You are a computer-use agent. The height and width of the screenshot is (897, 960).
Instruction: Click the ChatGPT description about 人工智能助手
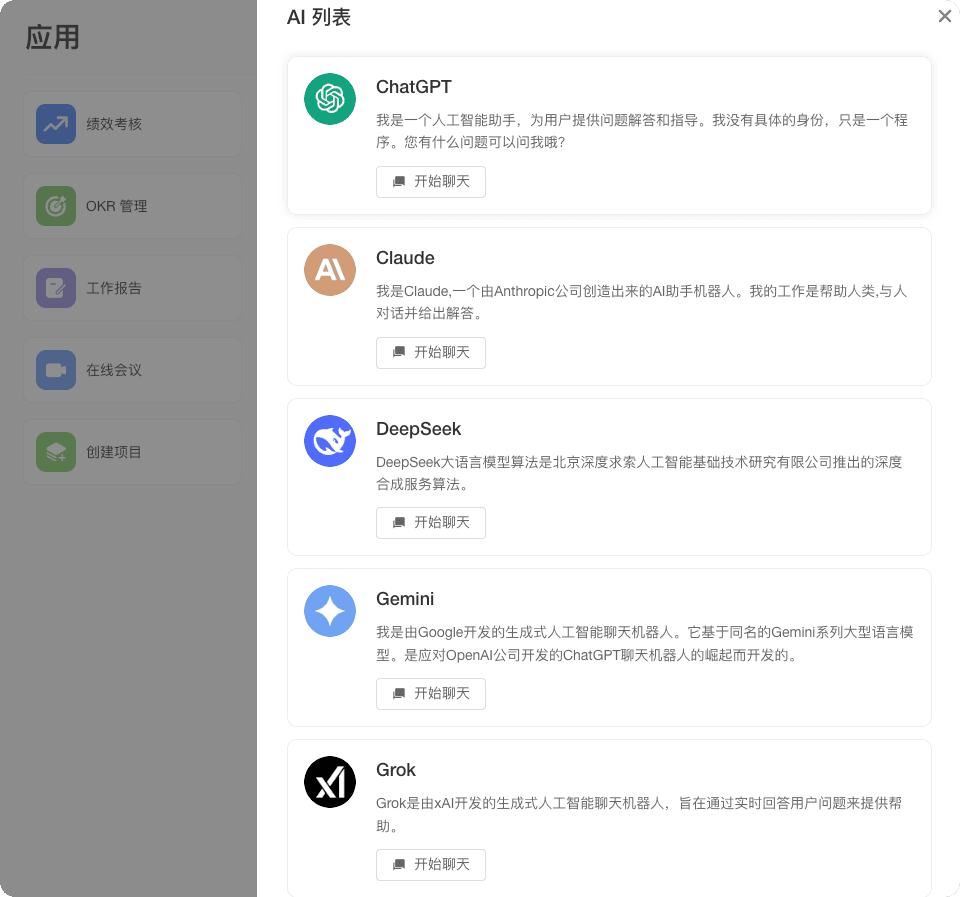642,131
